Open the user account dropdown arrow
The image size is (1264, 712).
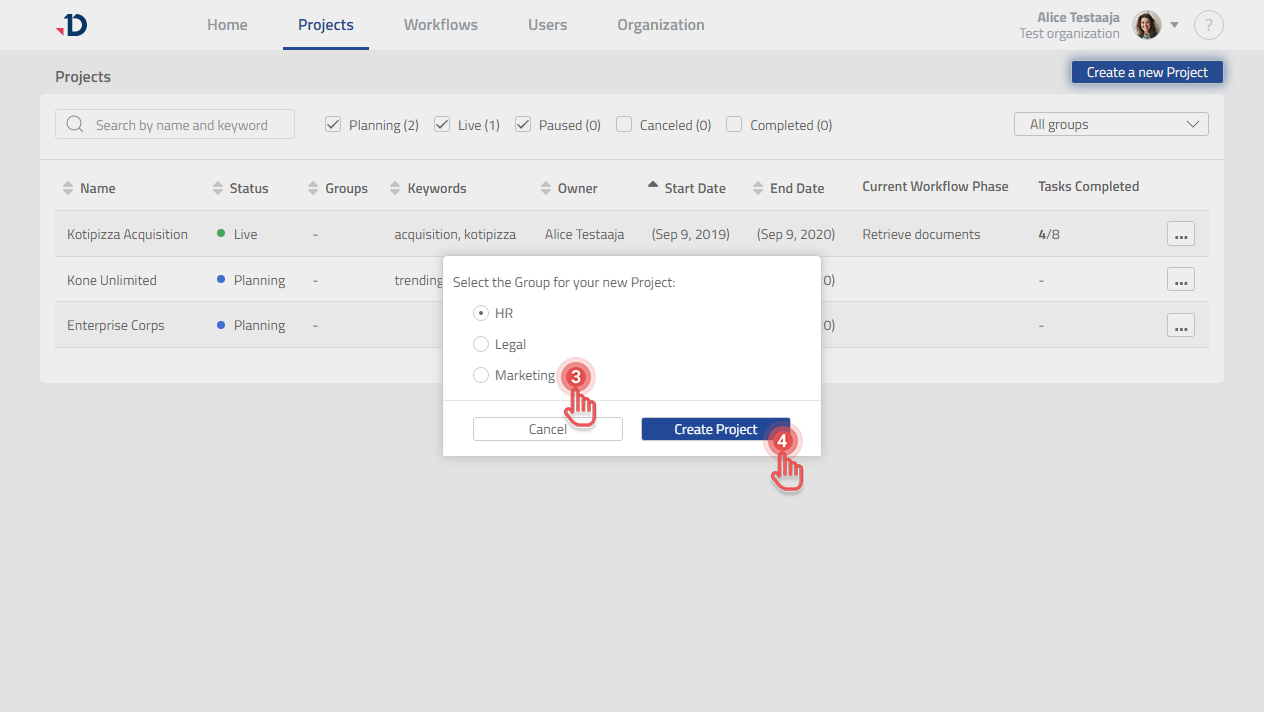tap(1175, 25)
